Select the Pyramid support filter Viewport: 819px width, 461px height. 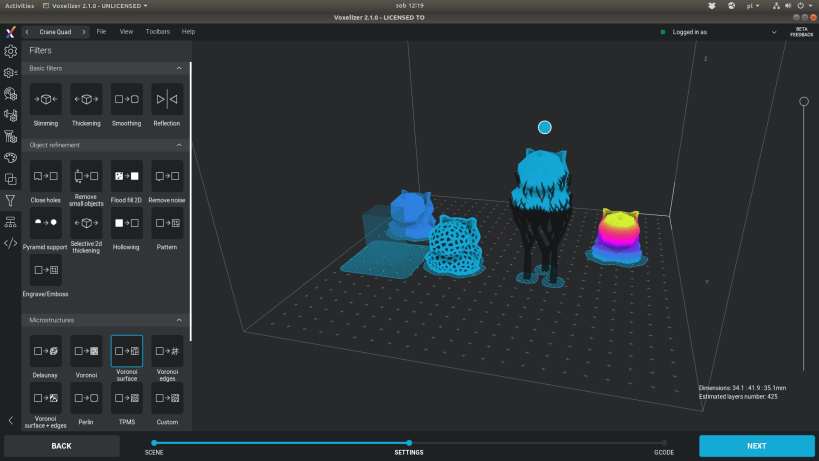[46, 223]
